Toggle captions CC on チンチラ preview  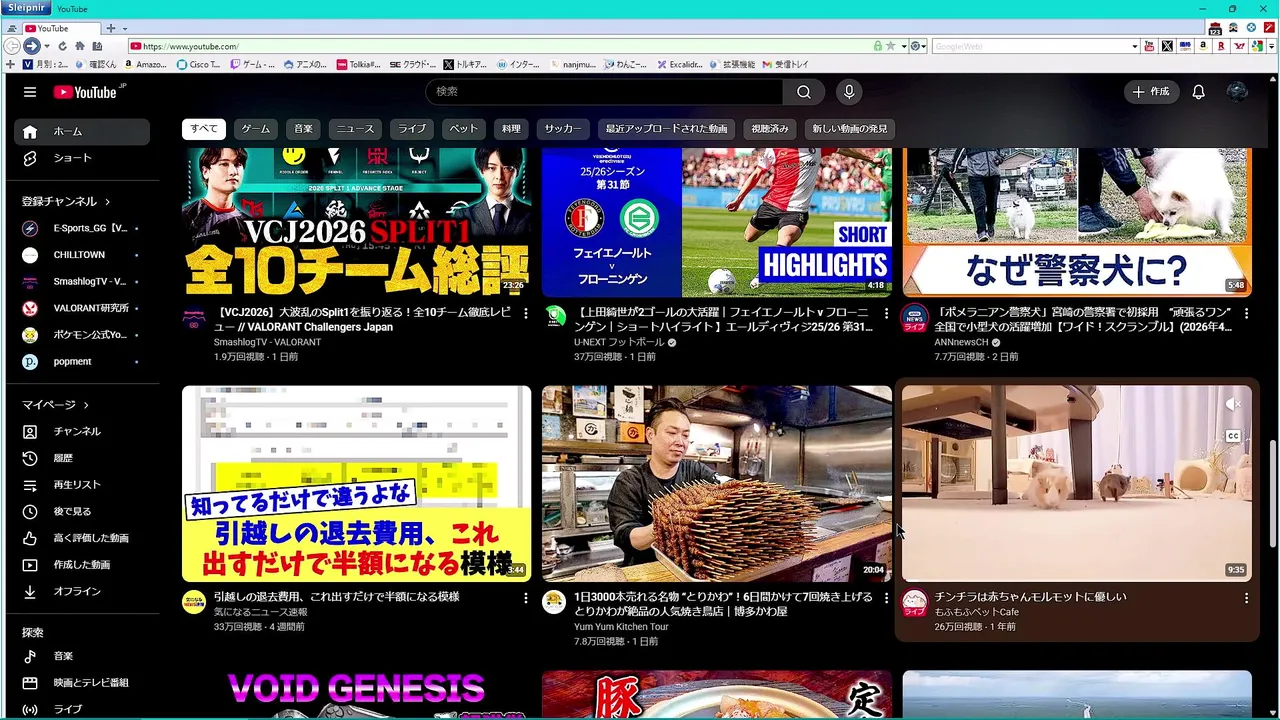click(1233, 436)
